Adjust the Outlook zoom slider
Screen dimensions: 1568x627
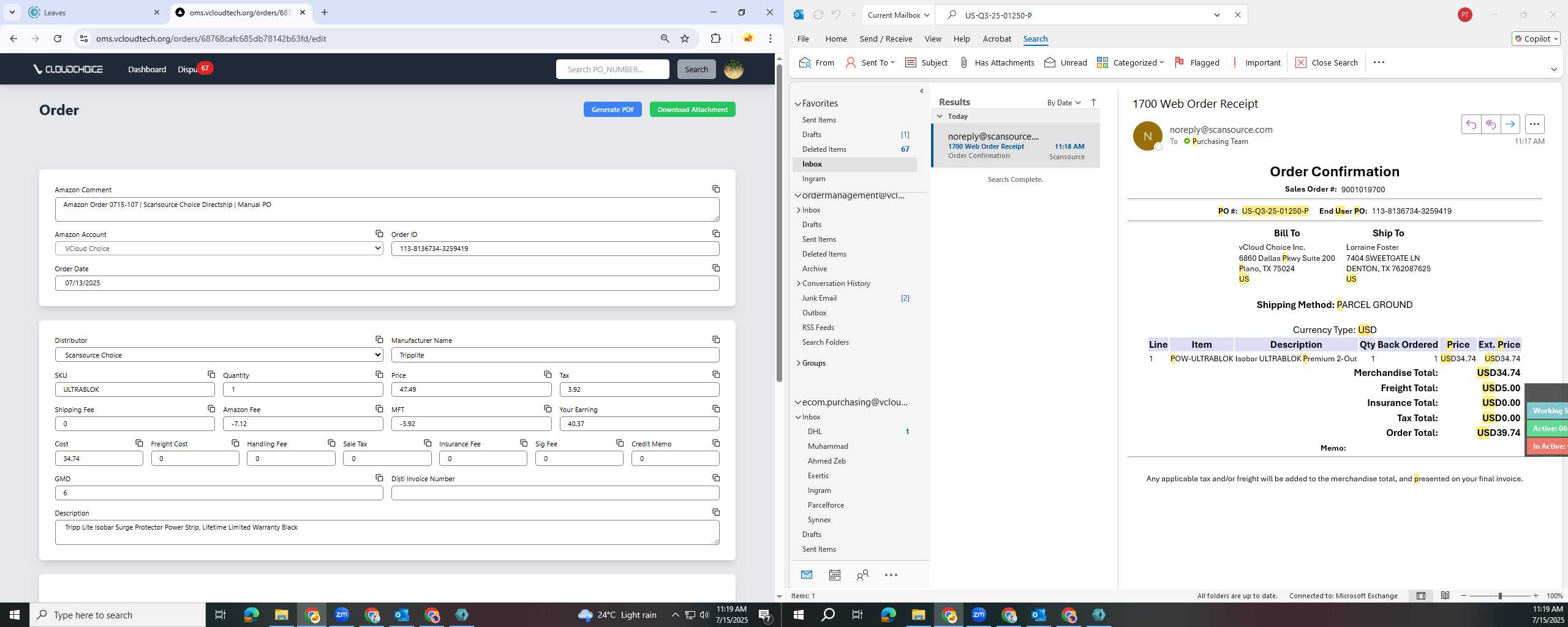[1500, 596]
